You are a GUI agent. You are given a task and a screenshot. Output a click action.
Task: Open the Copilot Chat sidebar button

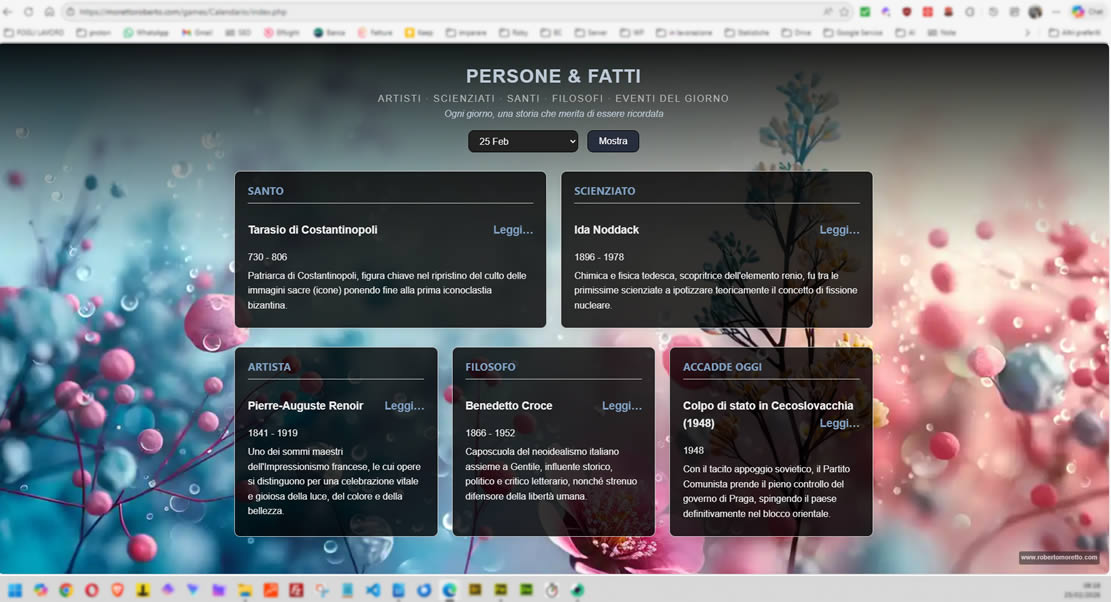click(x=1085, y=12)
